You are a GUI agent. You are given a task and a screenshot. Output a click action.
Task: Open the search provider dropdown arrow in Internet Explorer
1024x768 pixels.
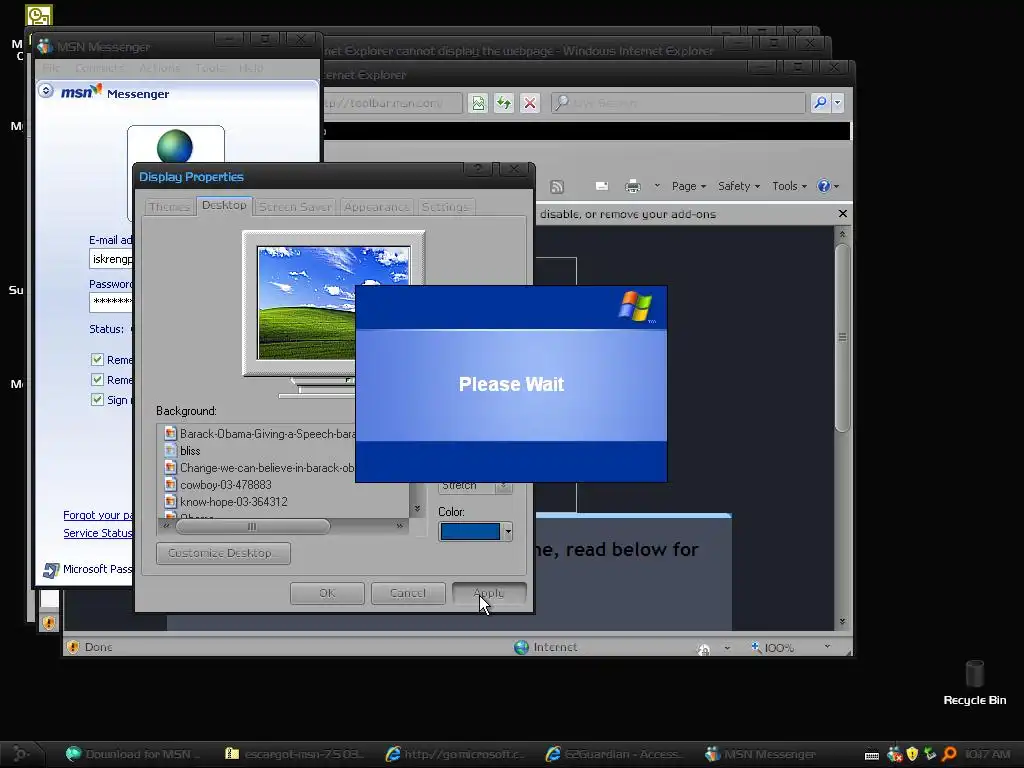837,103
